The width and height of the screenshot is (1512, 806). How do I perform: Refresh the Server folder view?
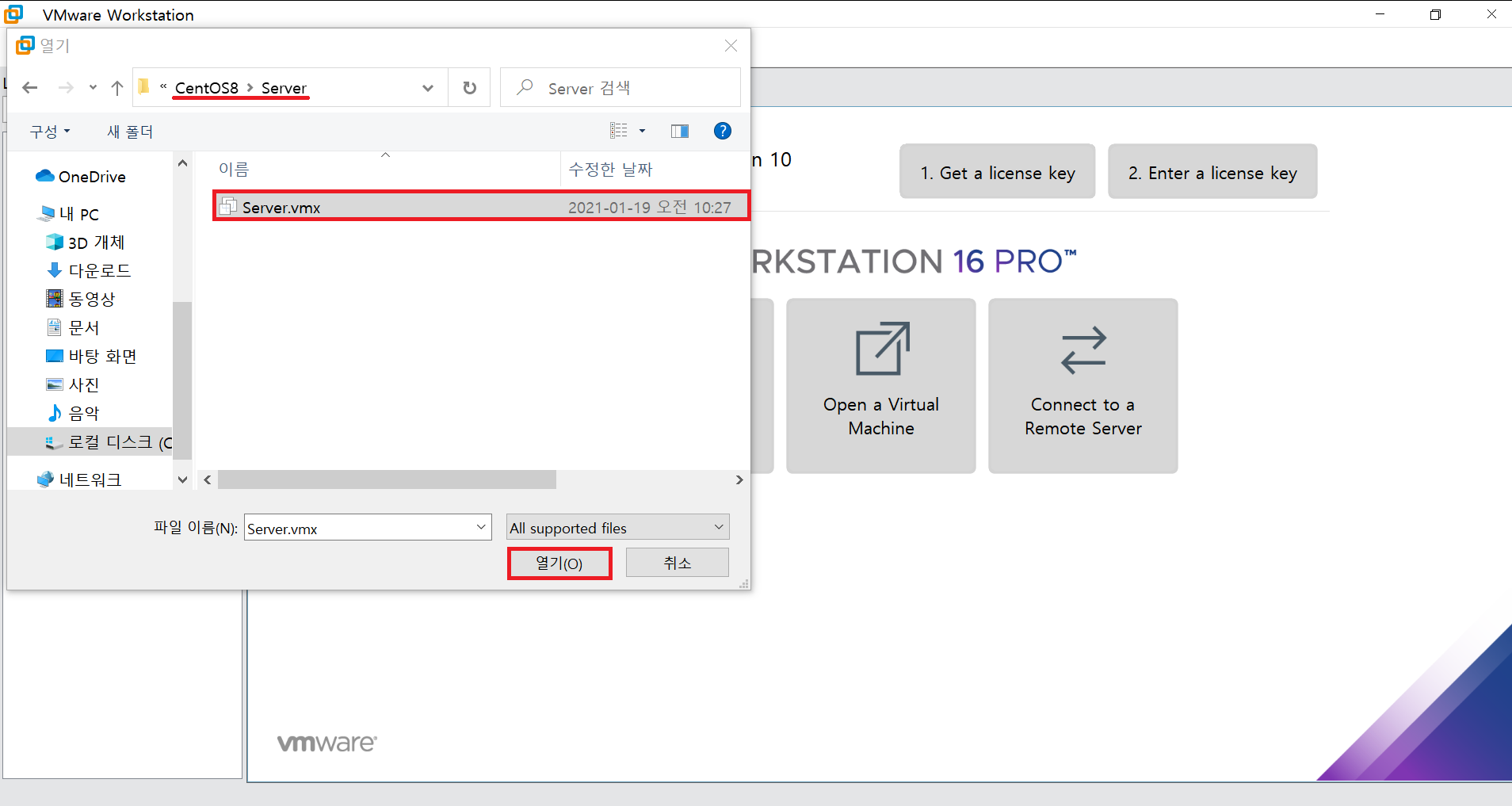point(470,88)
